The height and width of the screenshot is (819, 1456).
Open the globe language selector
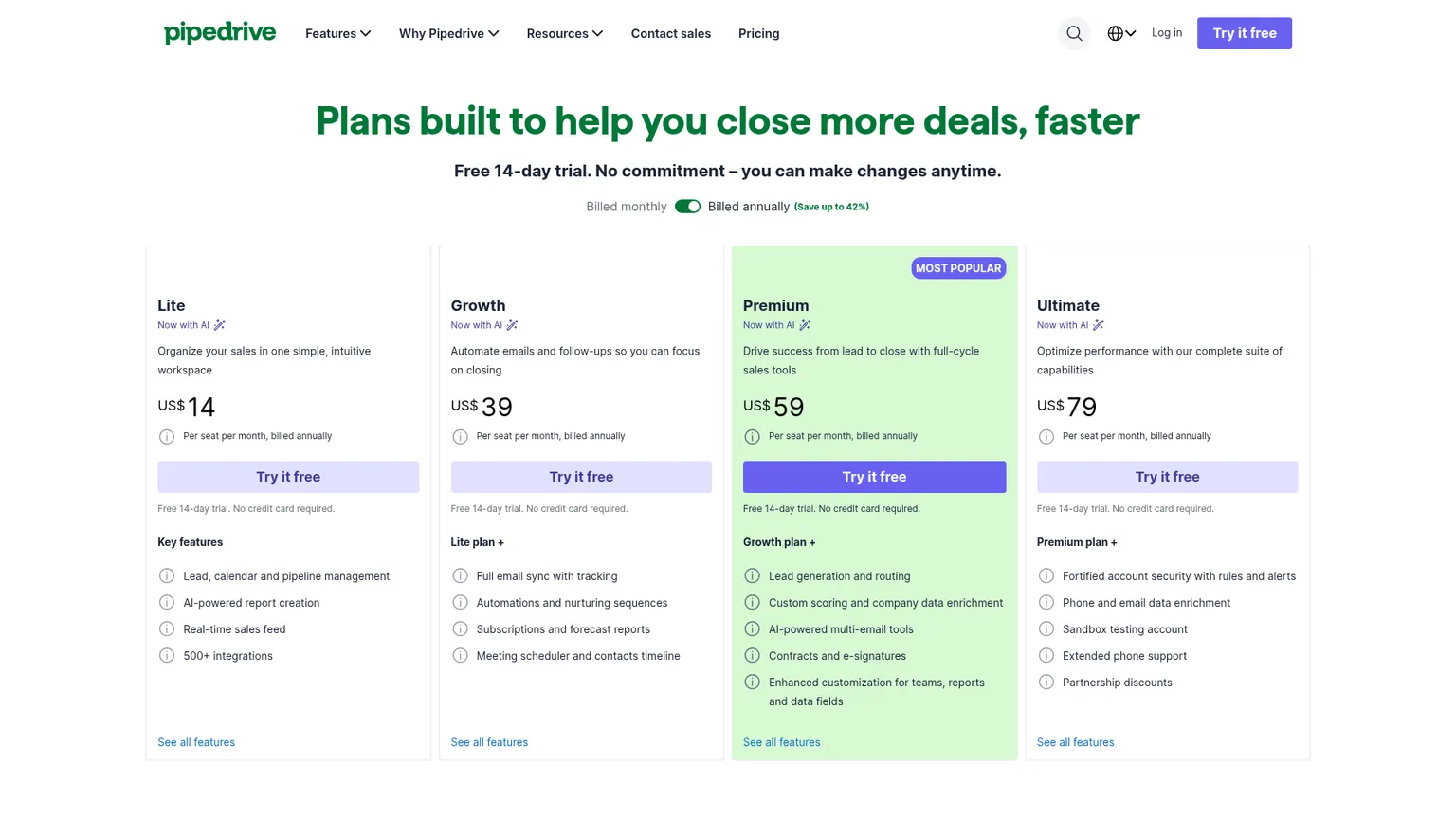click(1121, 33)
